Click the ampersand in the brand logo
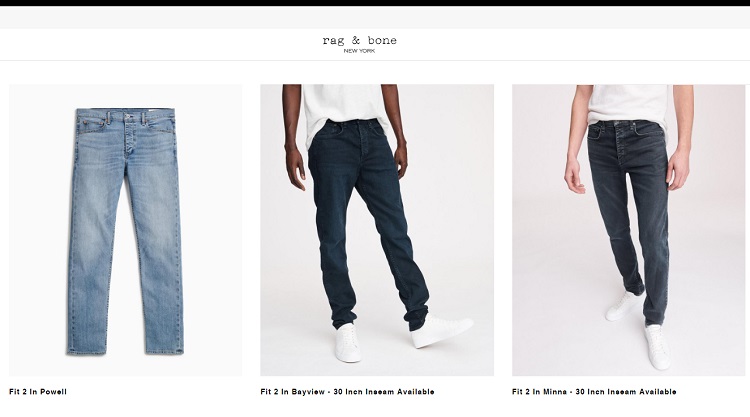Screen dimensions: 750x417 [x=356, y=41]
